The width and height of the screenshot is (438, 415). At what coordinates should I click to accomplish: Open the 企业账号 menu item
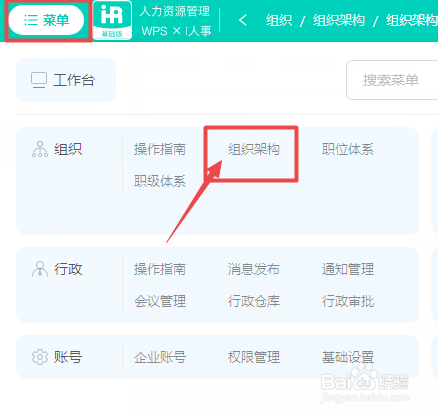click(x=160, y=357)
